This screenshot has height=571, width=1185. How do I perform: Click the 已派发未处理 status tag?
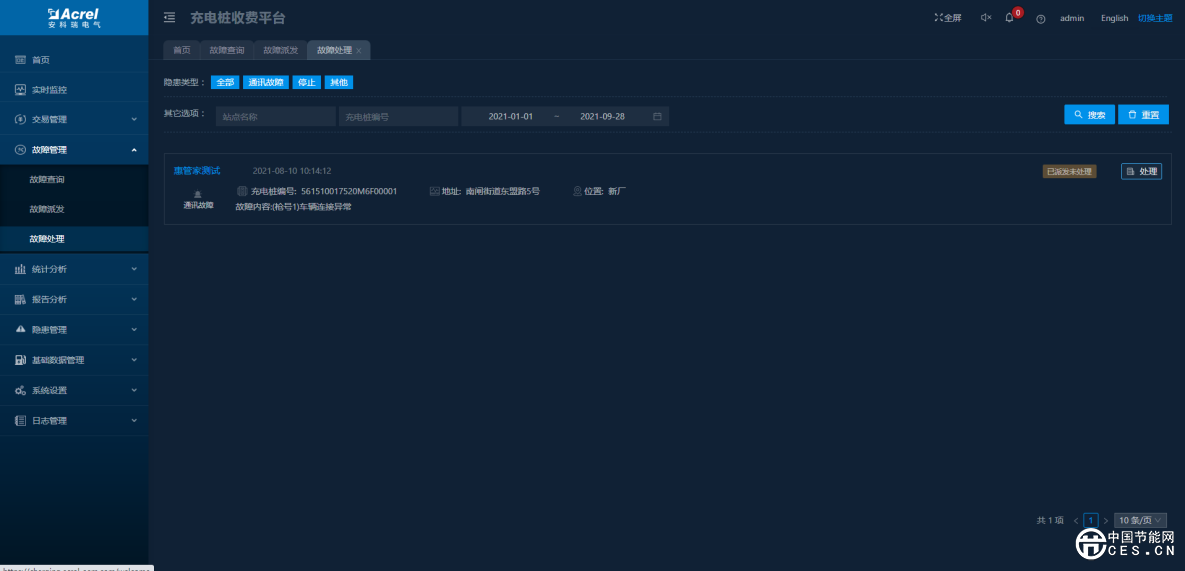tap(1069, 171)
